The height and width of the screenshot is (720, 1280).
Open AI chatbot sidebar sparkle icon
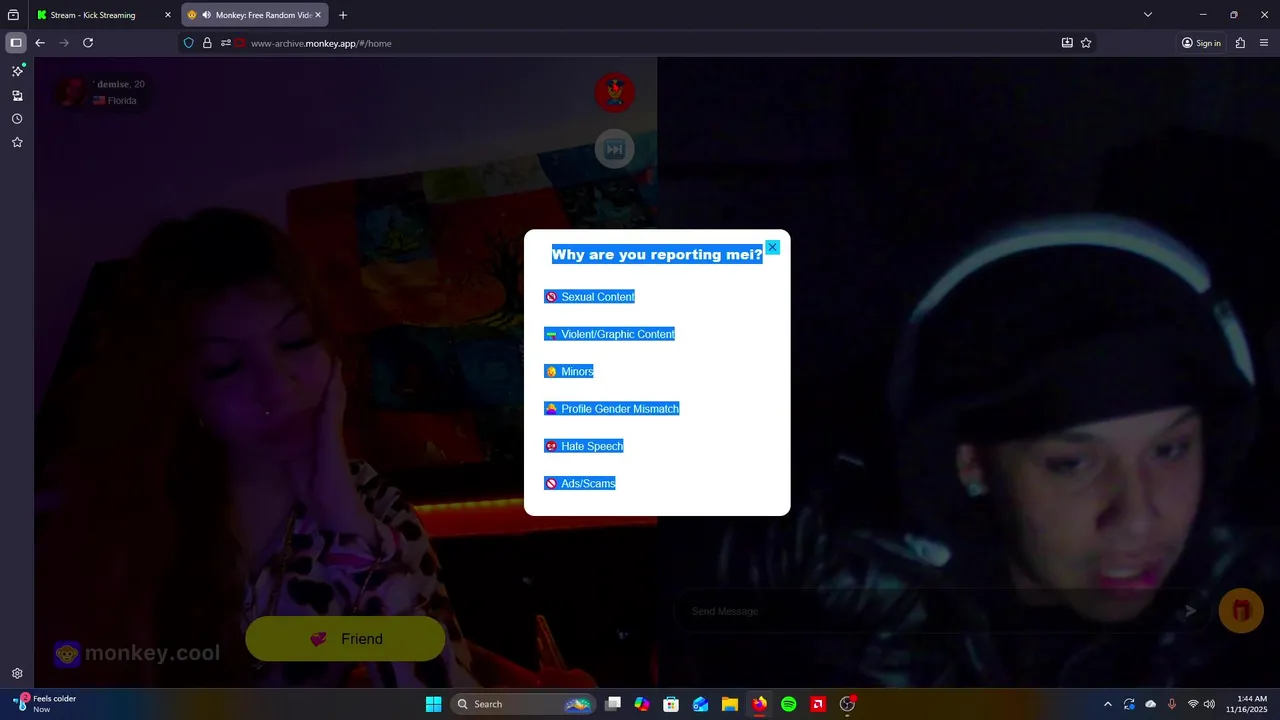pos(17,71)
